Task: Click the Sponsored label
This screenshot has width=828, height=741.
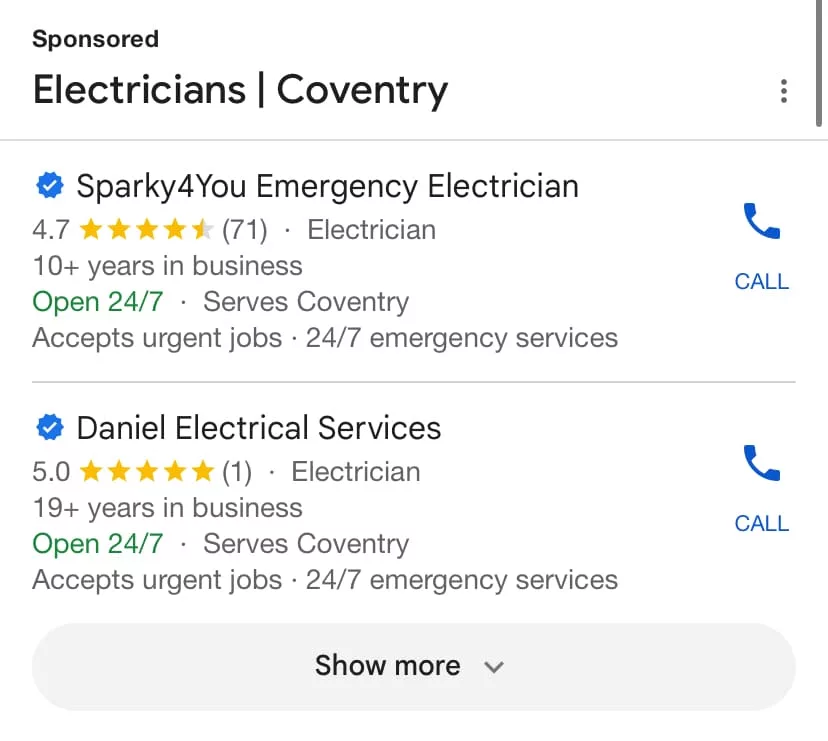Action: tap(96, 39)
